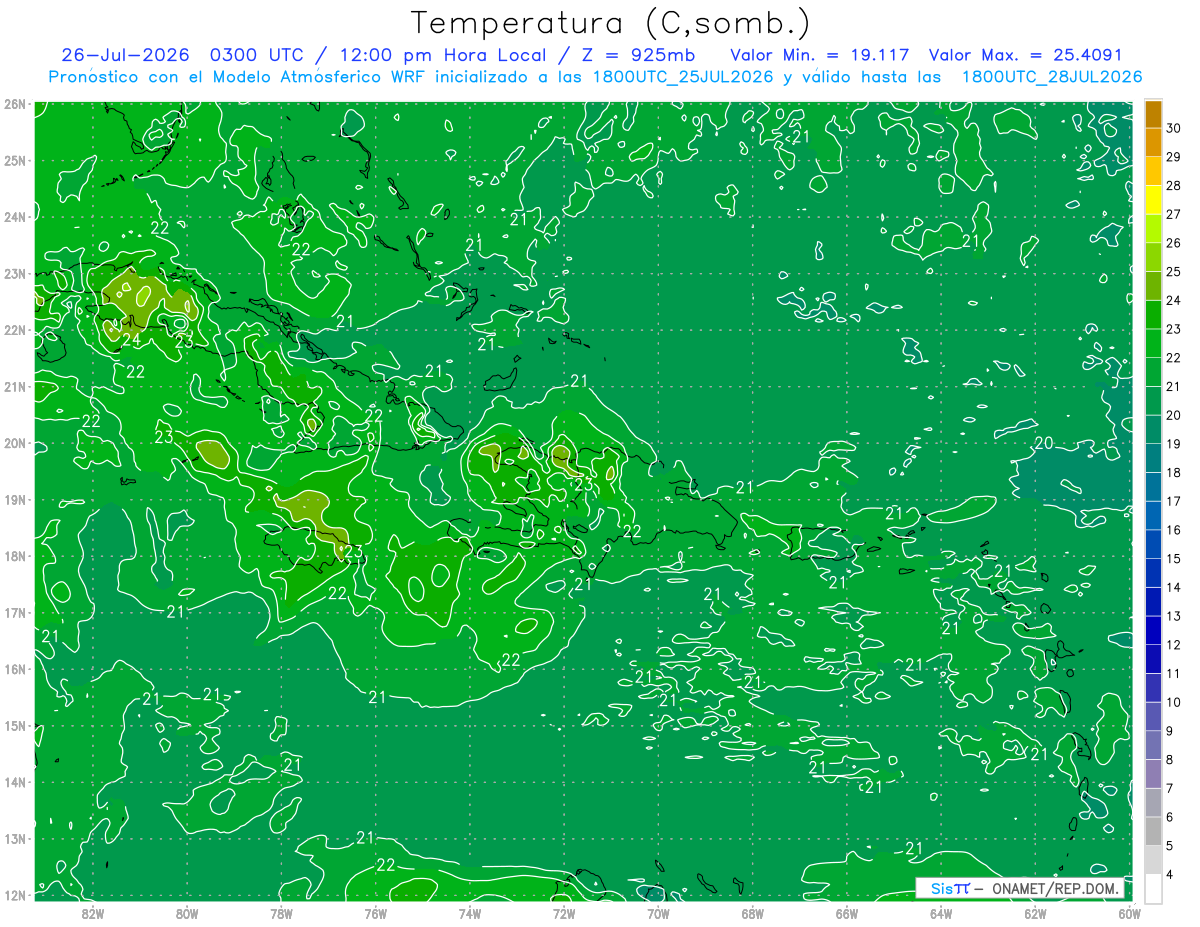Click the init time "1800UTC_25JUL2026"
This screenshot has height=927, width=1200.
(x=683, y=77)
